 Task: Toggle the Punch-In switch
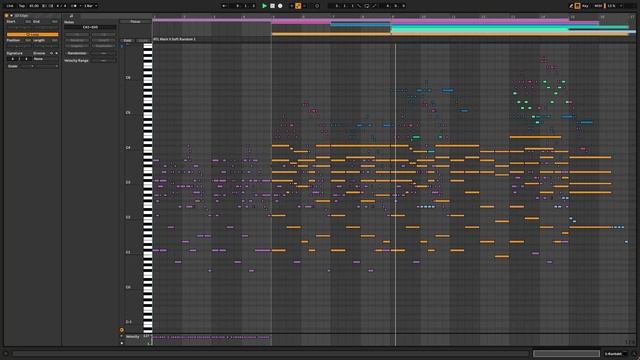(x=359, y=6)
